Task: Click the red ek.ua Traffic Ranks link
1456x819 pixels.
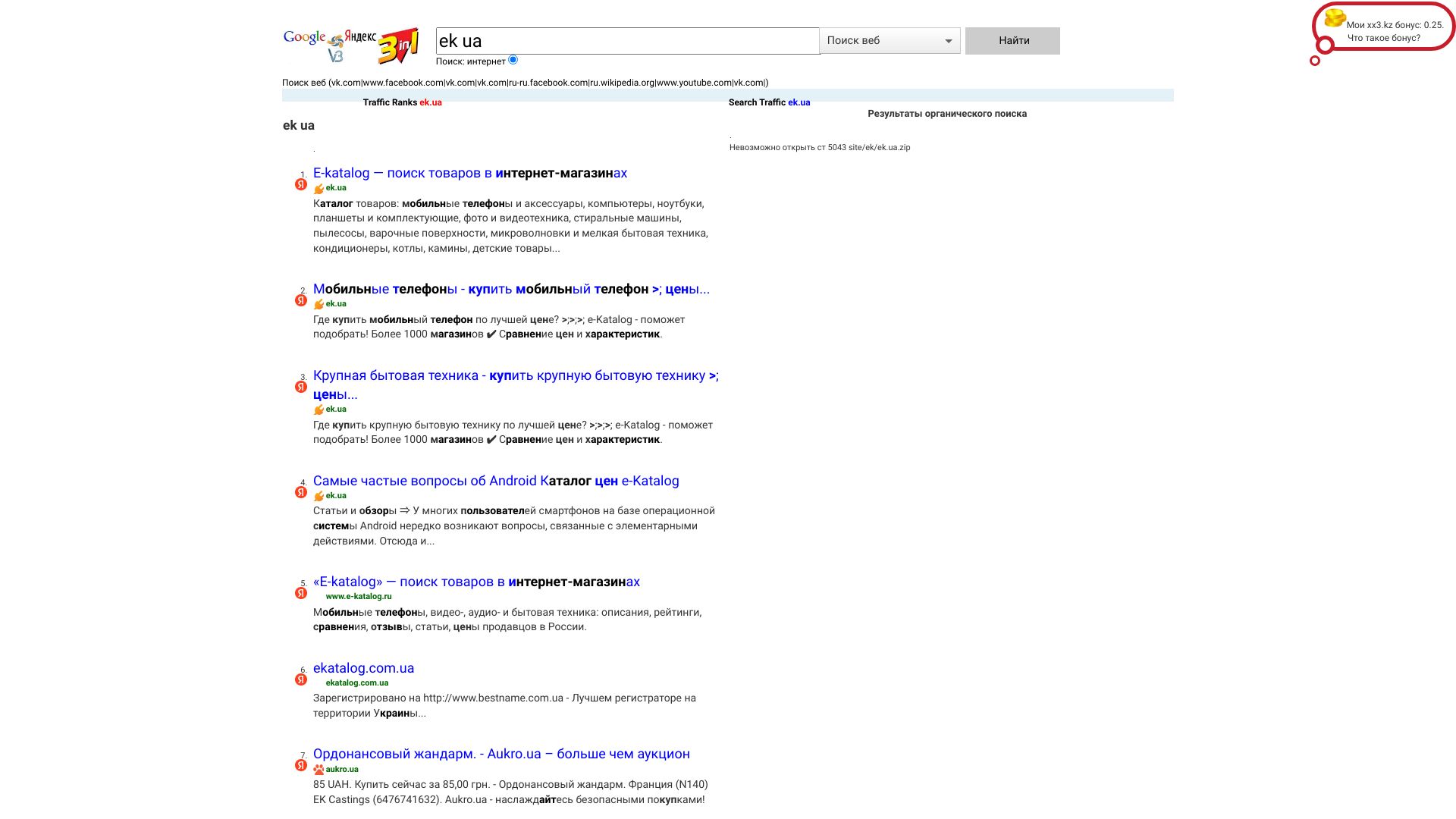Action: click(431, 102)
